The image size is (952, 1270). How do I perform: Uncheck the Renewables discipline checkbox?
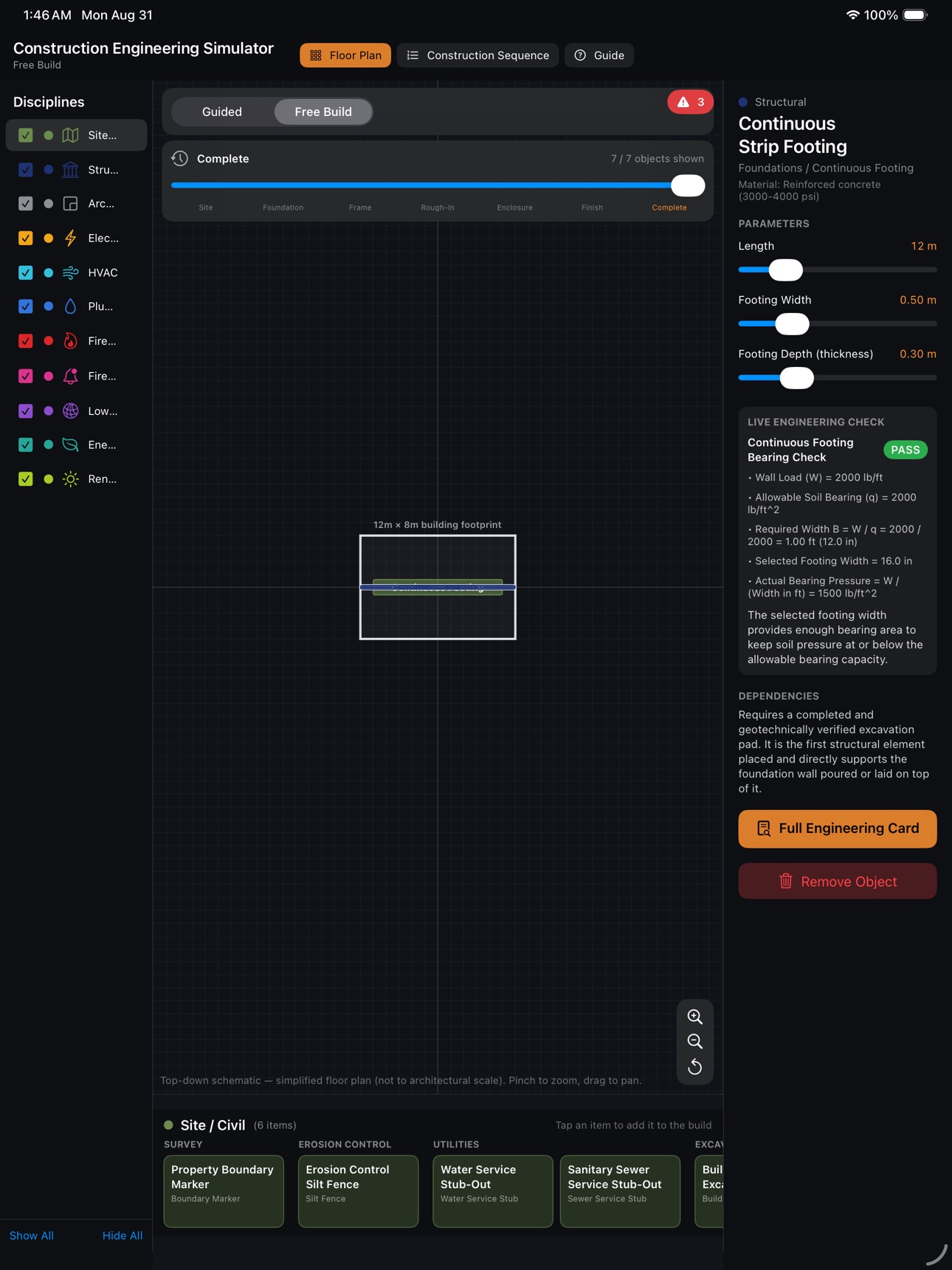coord(25,479)
